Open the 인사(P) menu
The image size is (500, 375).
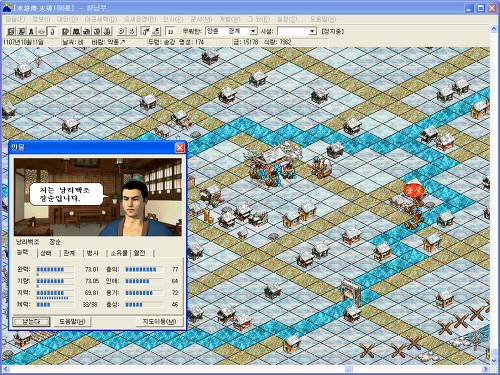point(173,19)
